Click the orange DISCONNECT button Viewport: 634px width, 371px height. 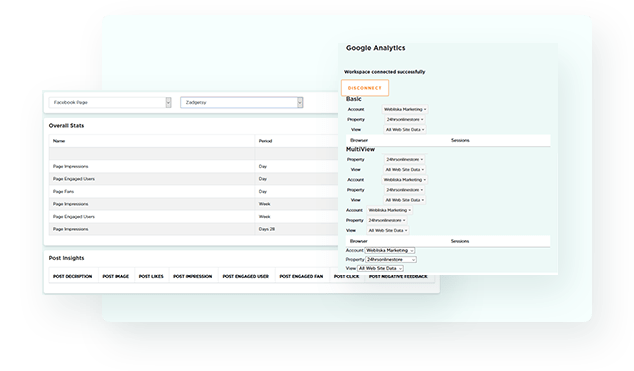[x=365, y=88]
